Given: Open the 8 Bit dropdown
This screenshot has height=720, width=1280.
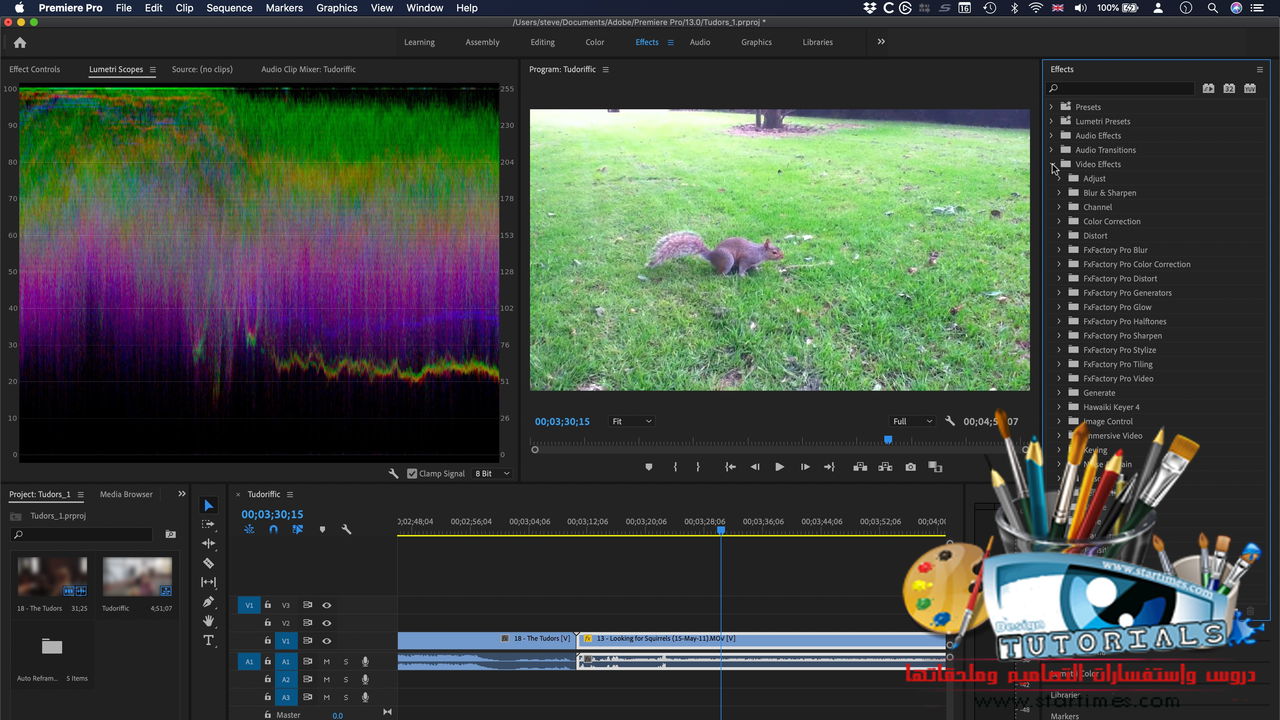Looking at the screenshot, I should (492, 473).
